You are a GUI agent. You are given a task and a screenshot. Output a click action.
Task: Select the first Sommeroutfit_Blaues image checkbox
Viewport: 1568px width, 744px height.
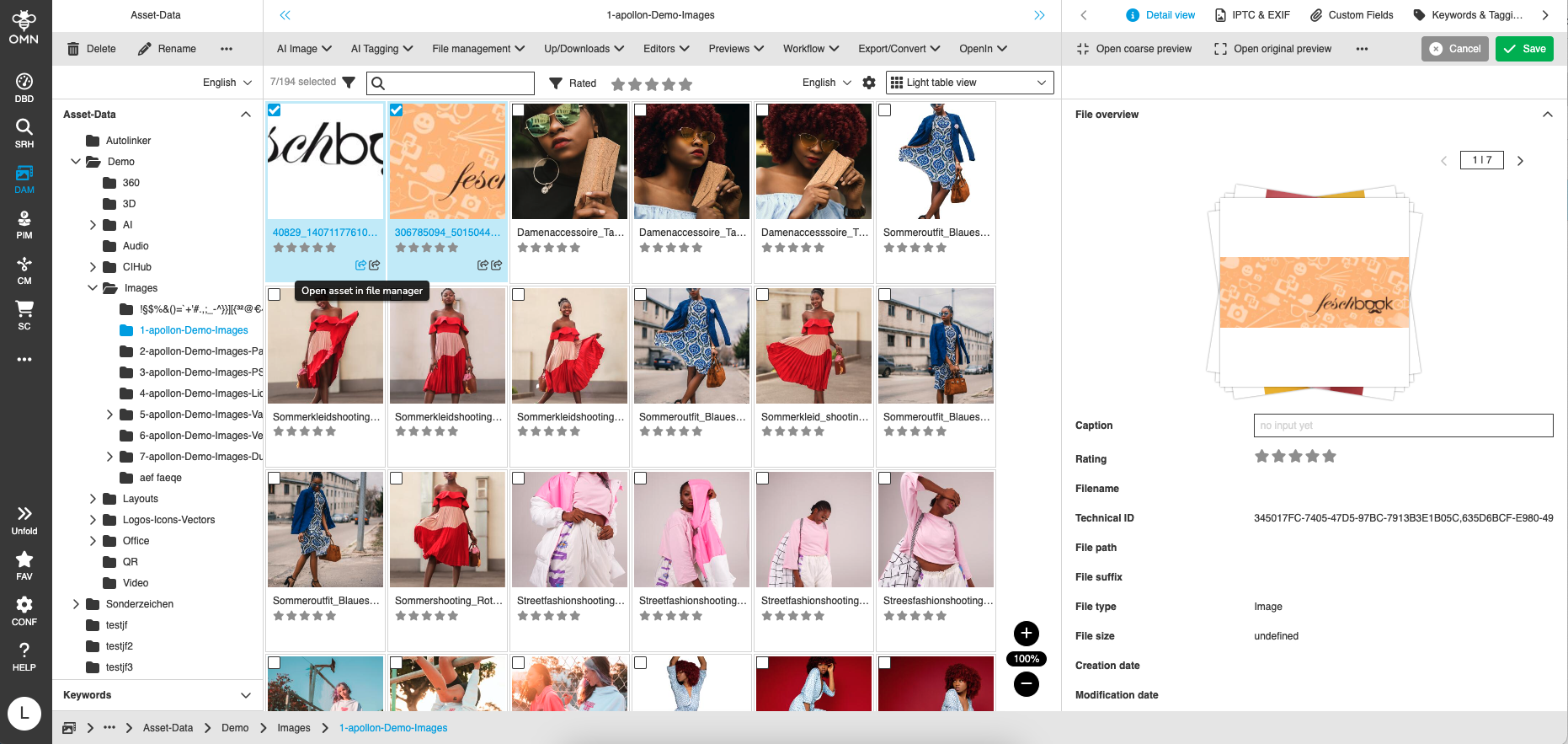click(x=885, y=110)
